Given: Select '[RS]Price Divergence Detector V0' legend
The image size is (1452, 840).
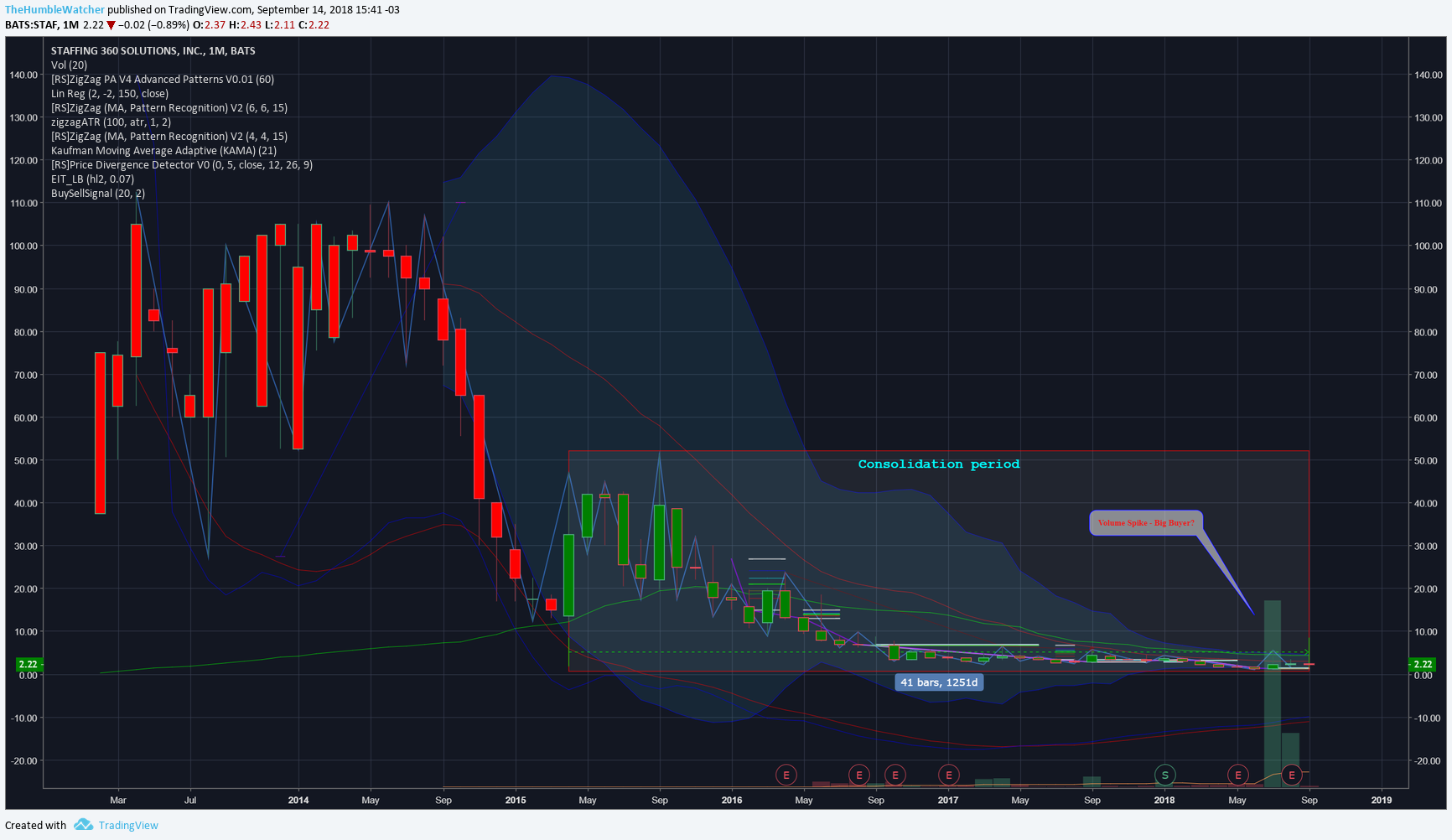Looking at the screenshot, I should 182,164.
